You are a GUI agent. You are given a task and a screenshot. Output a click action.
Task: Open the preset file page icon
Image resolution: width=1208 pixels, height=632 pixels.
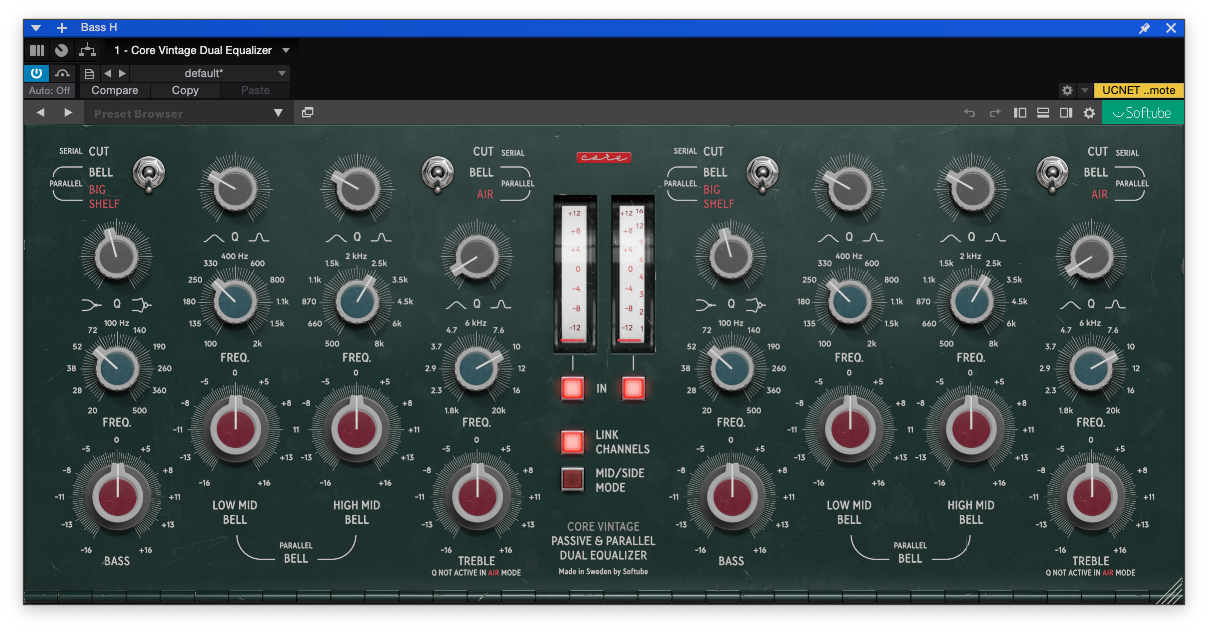pos(90,73)
